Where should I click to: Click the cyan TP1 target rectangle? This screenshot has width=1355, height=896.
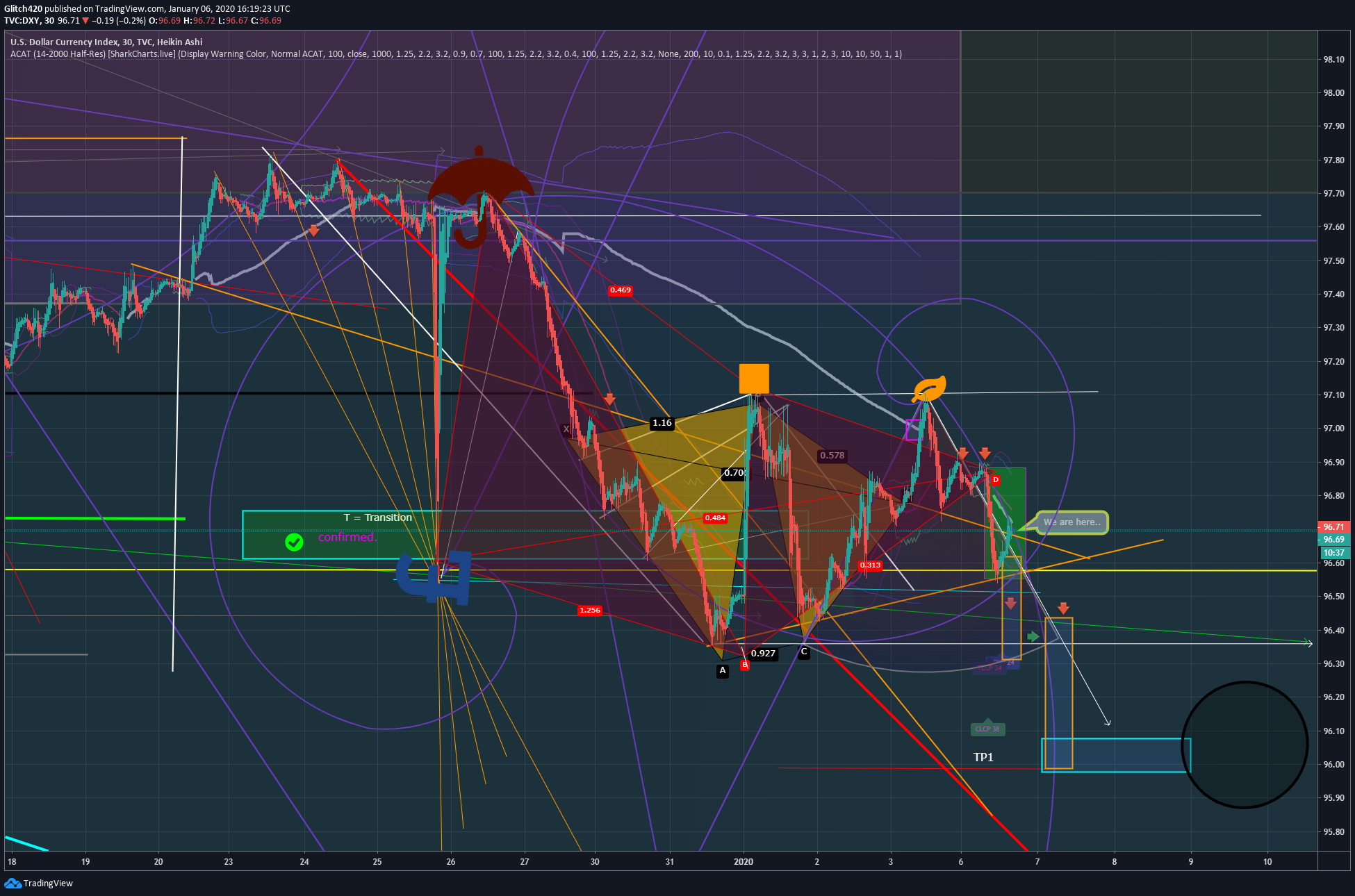tap(1116, 755)
